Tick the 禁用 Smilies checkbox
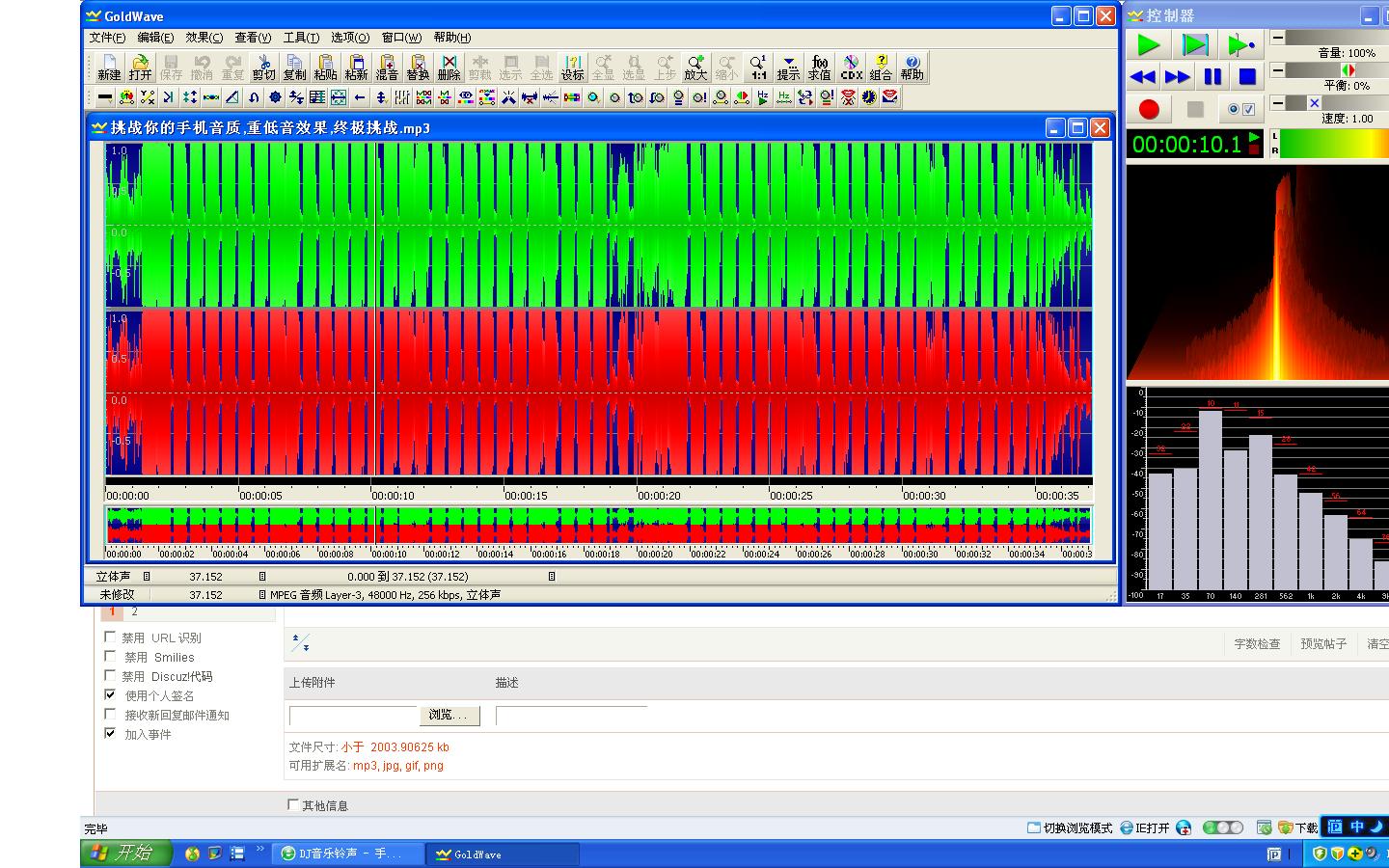The image size is (1389, 868). coord(110,656)
